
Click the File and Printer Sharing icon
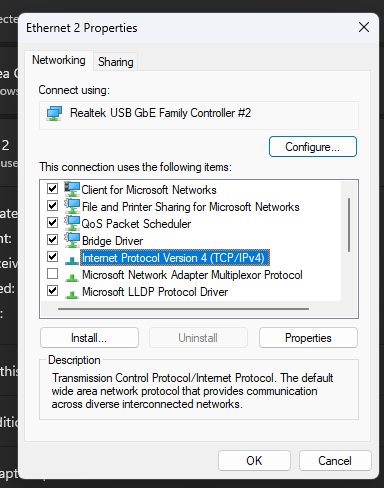pos(72,206)
